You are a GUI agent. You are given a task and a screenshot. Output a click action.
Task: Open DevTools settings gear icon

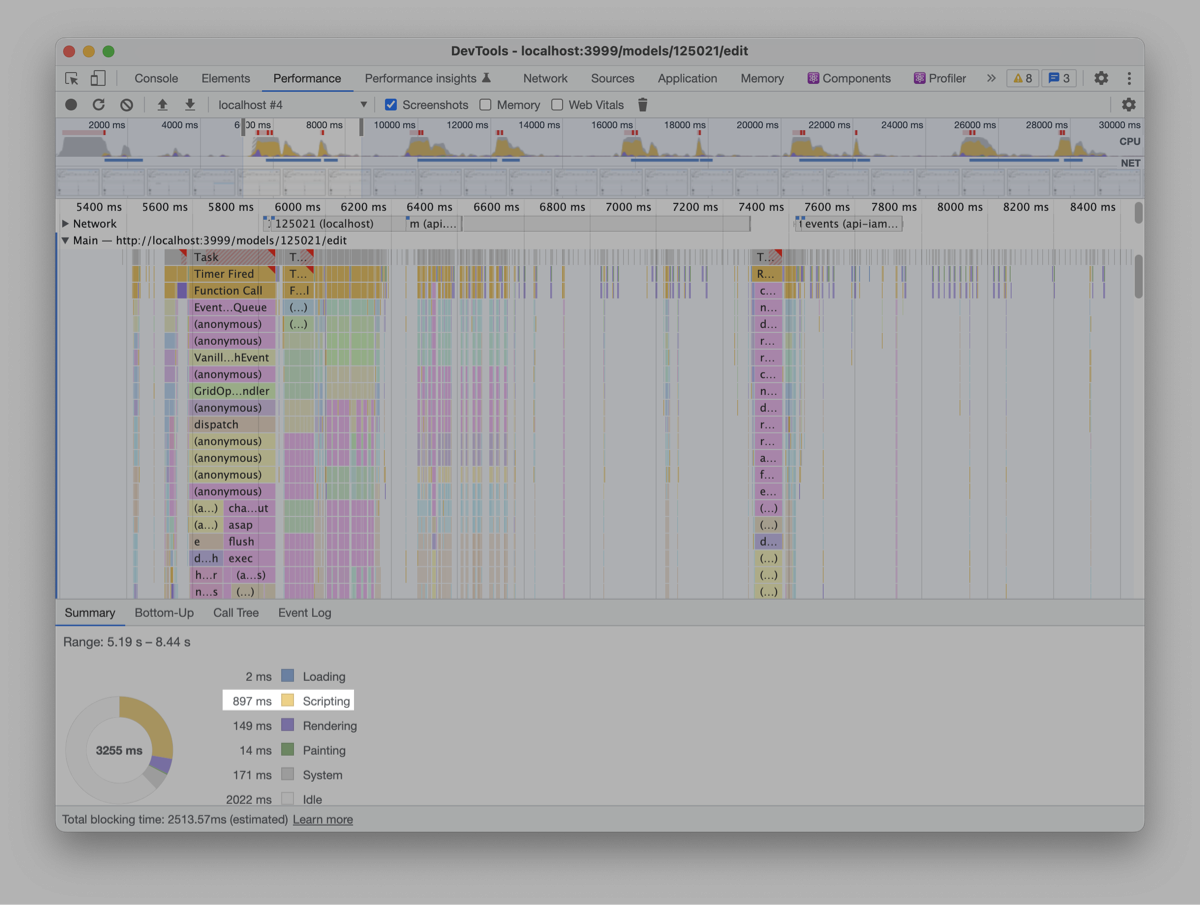1101,78
